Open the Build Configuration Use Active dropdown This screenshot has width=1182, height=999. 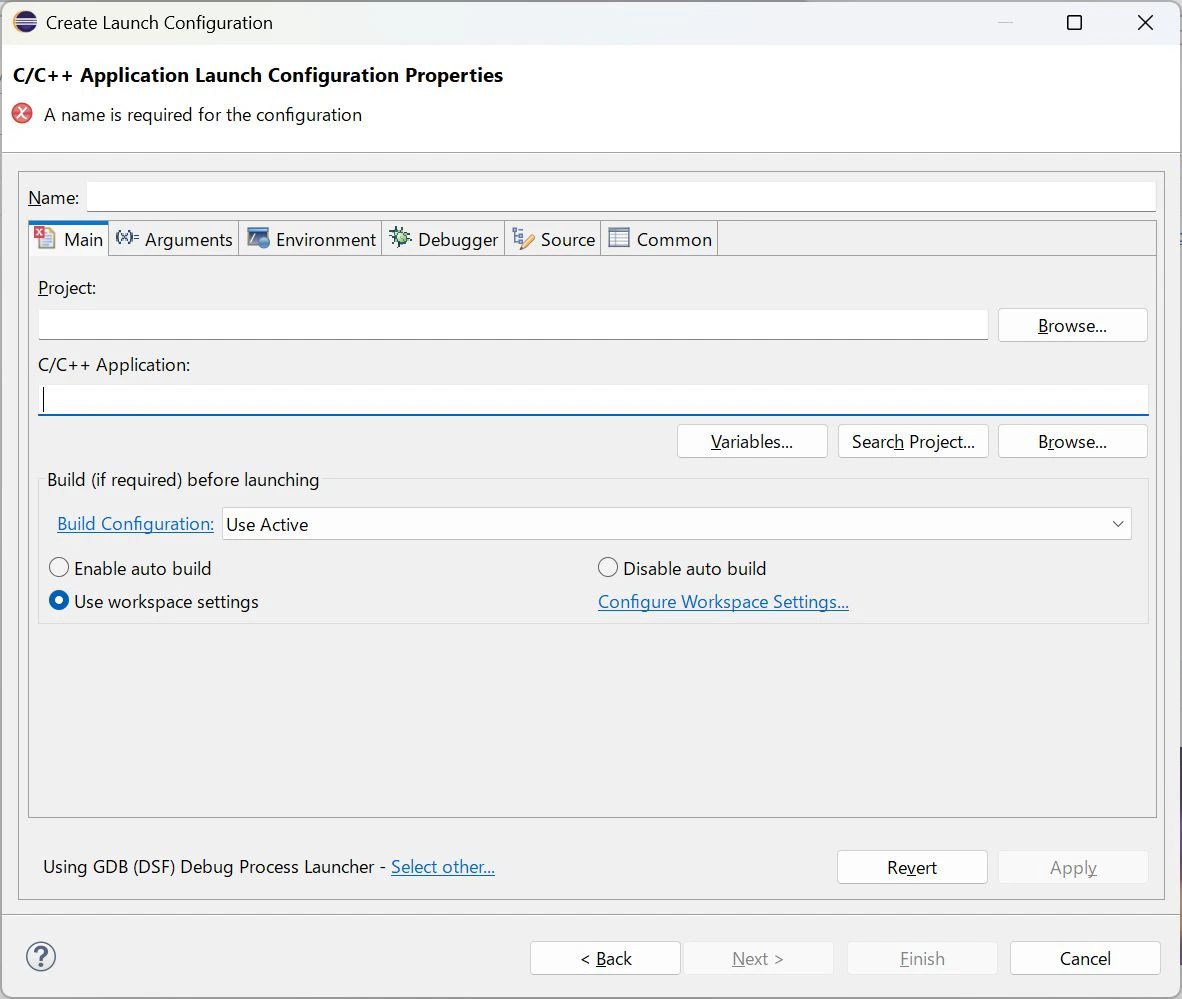coord(677,523)
